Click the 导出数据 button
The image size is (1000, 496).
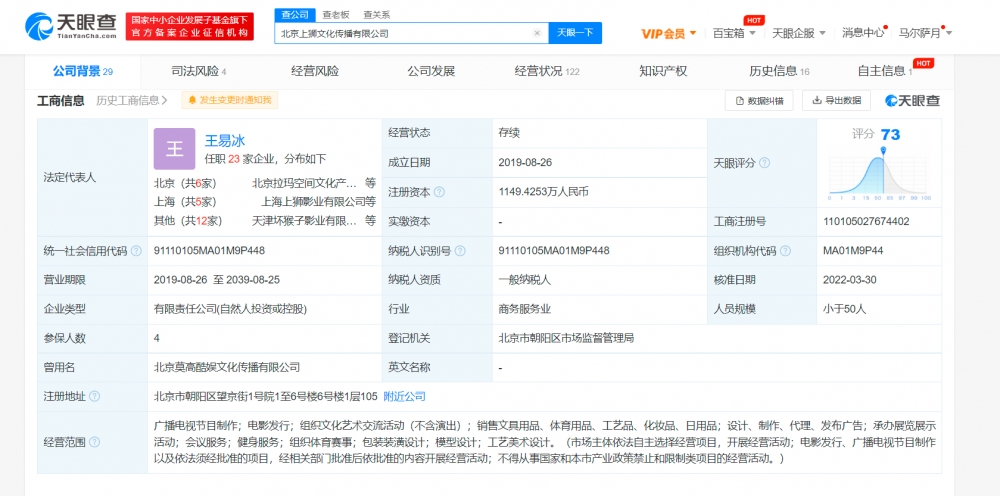(x=836, y=100)
